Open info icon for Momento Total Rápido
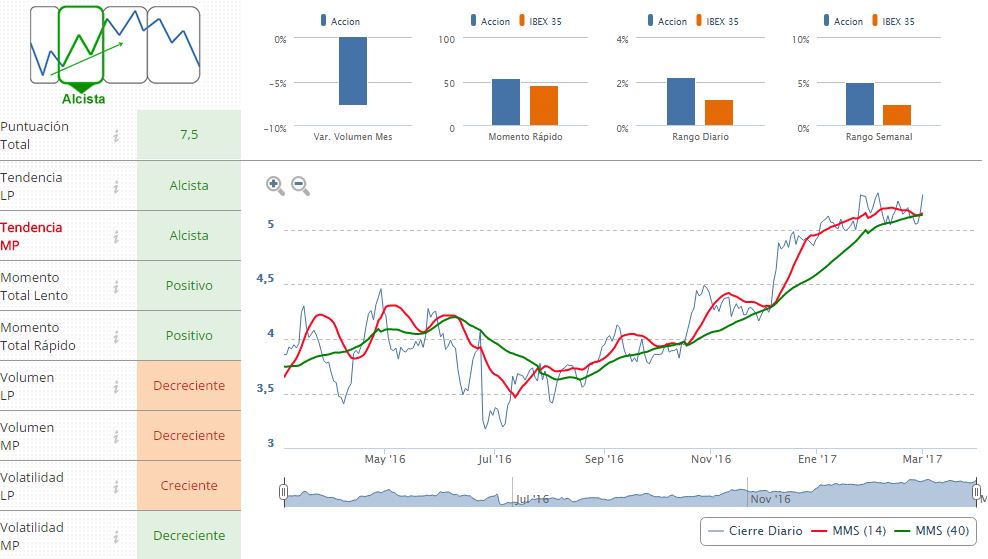Screen dimensions: 988x559 point(116,336)
